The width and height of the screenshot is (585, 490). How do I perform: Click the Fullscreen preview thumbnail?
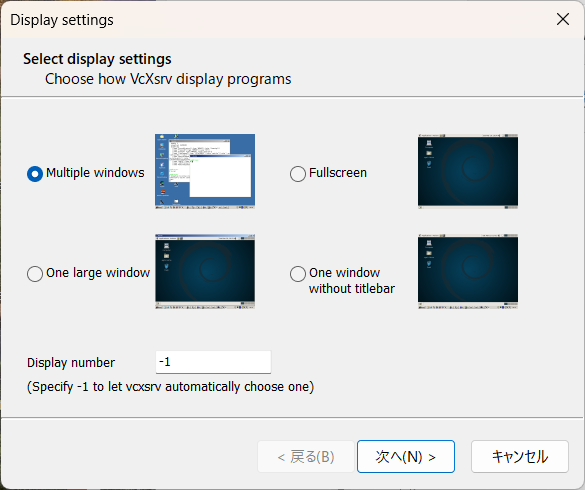click(x=468, y=171)
